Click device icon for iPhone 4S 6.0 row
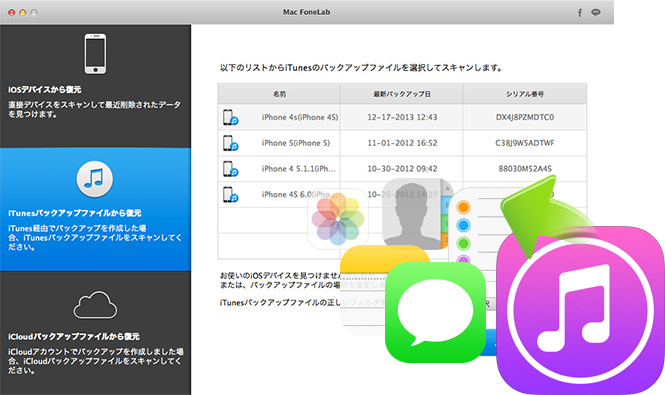The height and width of the screenshot is (395, 665). pos(231,195)
